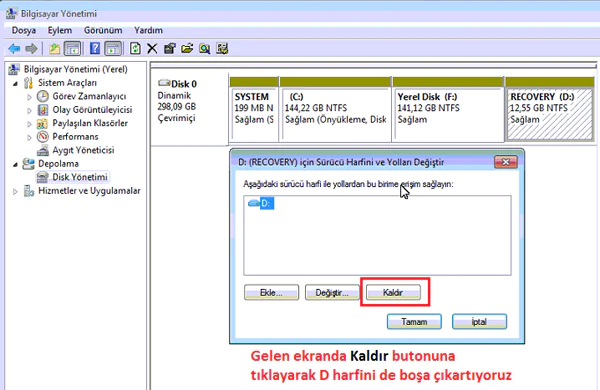Click the open folder toolbar icon
The height and width of the screenshot is (390, 600).
187,49
